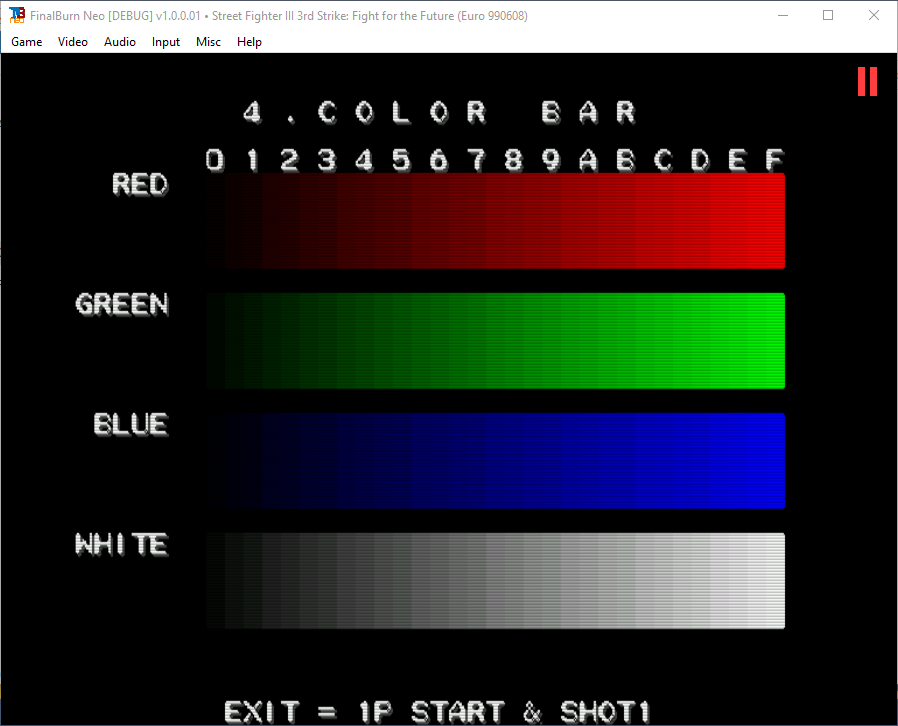The image size is (898, 726).
Task: Click the brightest end of the RED bar
Action: pos(775,221)
